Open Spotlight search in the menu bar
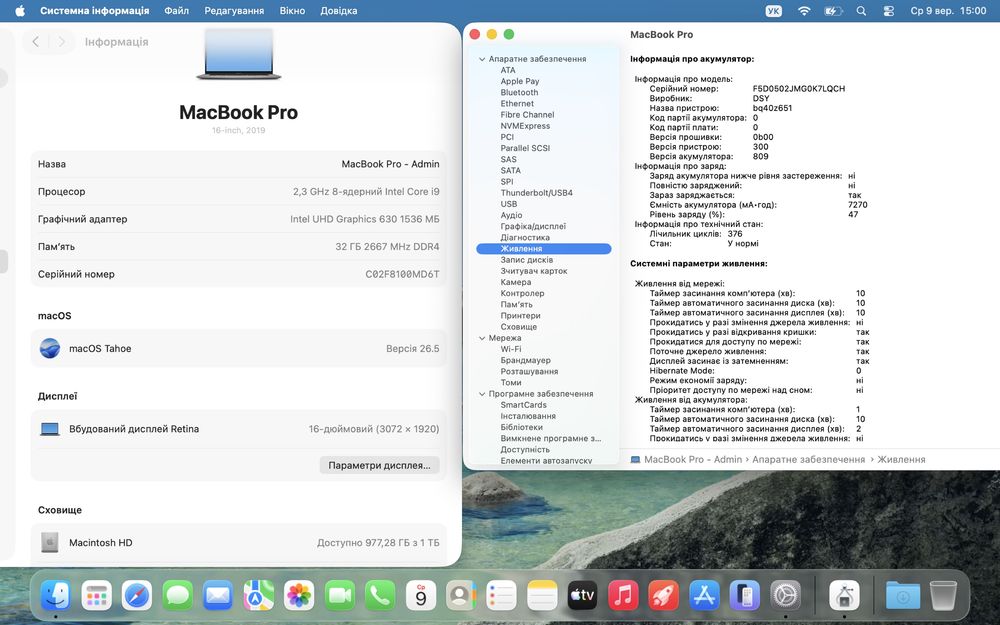 coord(861,11)
